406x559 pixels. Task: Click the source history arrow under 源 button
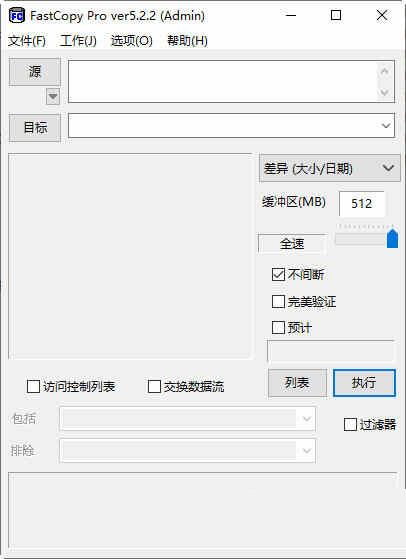pyautogui.click(x=53, y=97)
